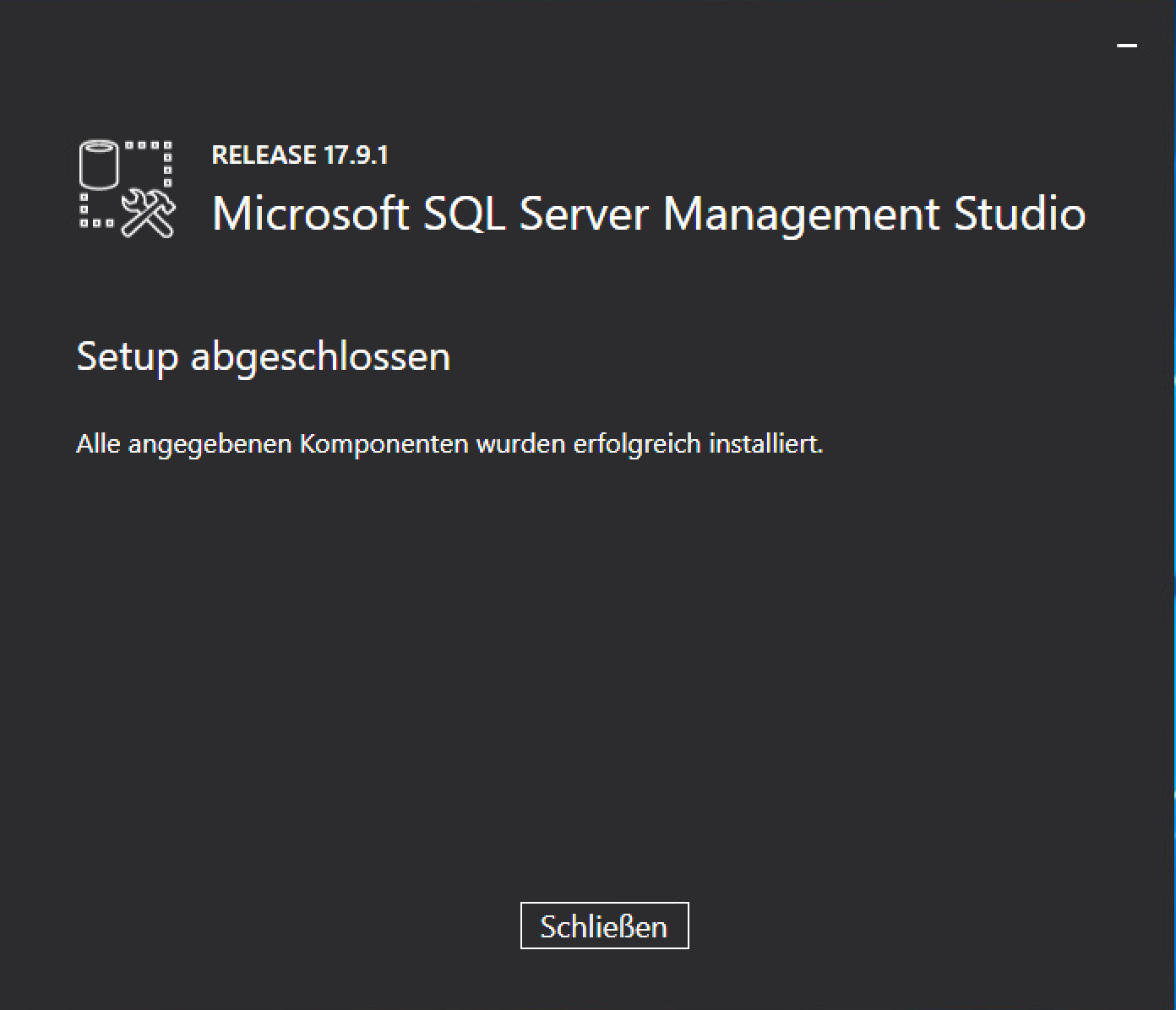This screenshot has width=1176, height=1010.
Task: Click the wrench and hammer tools symbol
Action: coord(149,214)
